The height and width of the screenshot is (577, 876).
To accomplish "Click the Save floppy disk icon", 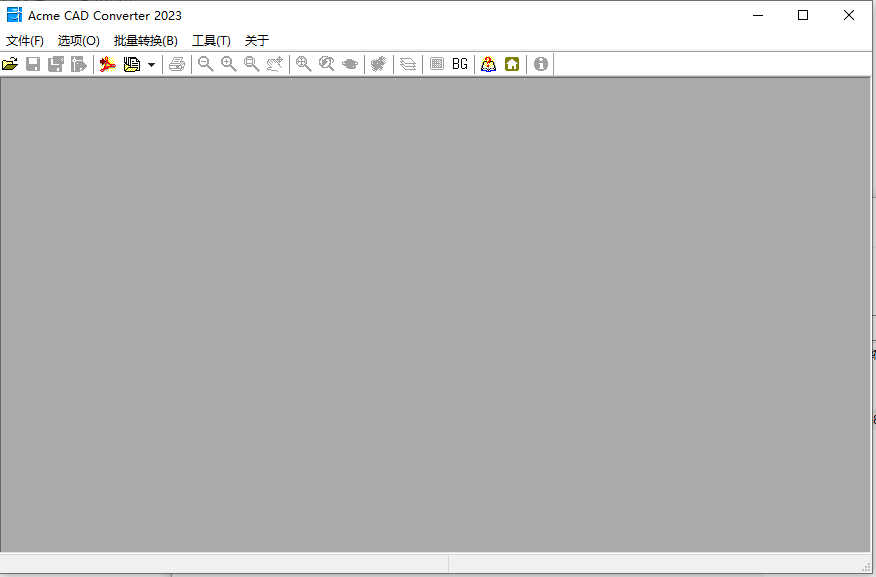I will pos(33,64).
